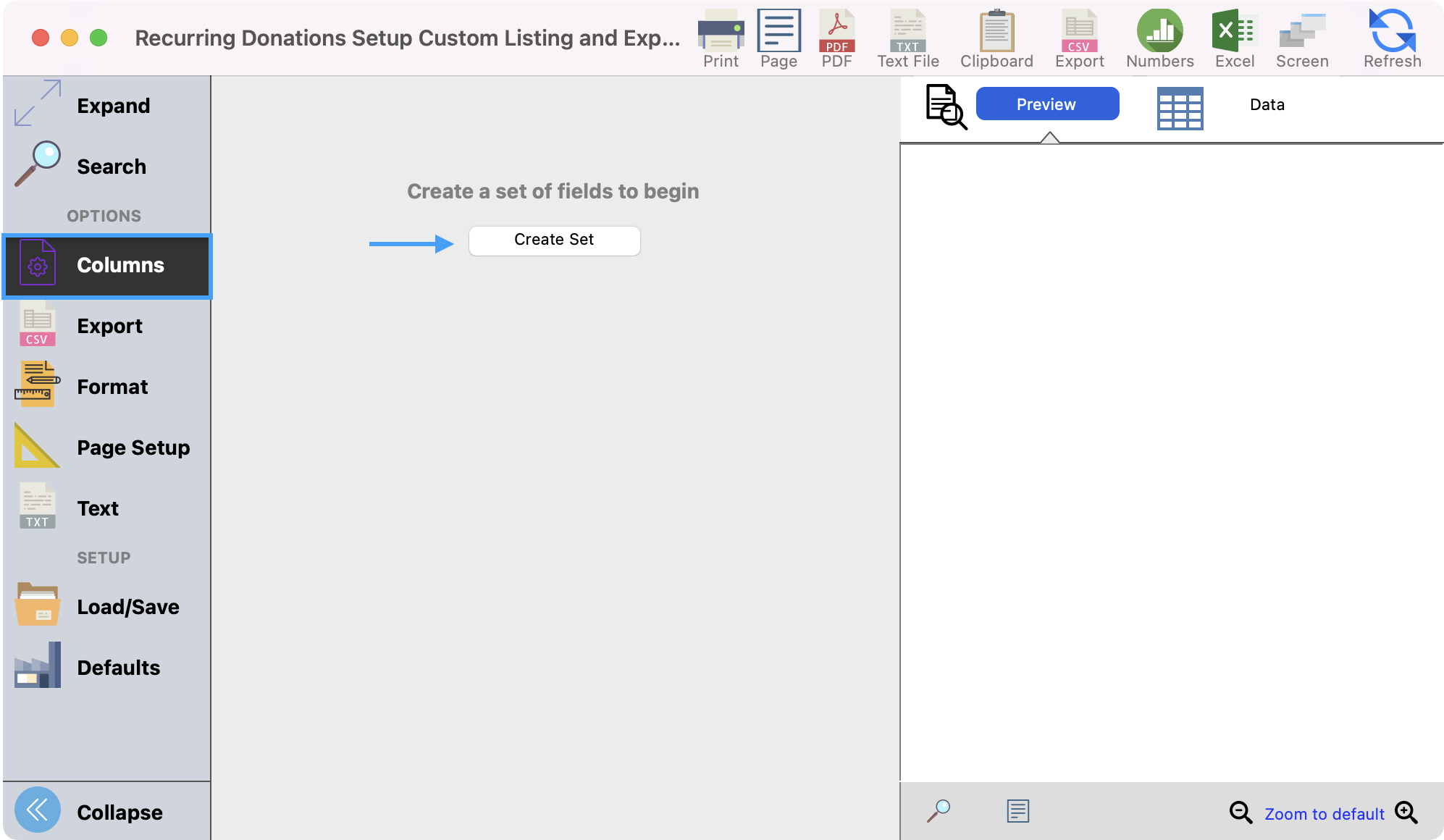Click the Text File toolbar icon
Image resolution: width=1444 pixels, height=840 pixels.
(907, 39)
